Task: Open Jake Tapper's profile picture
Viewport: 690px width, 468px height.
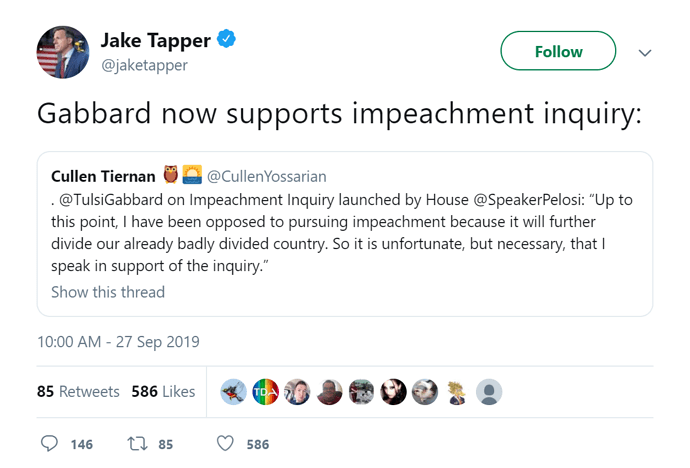Action: coord(63,51)
